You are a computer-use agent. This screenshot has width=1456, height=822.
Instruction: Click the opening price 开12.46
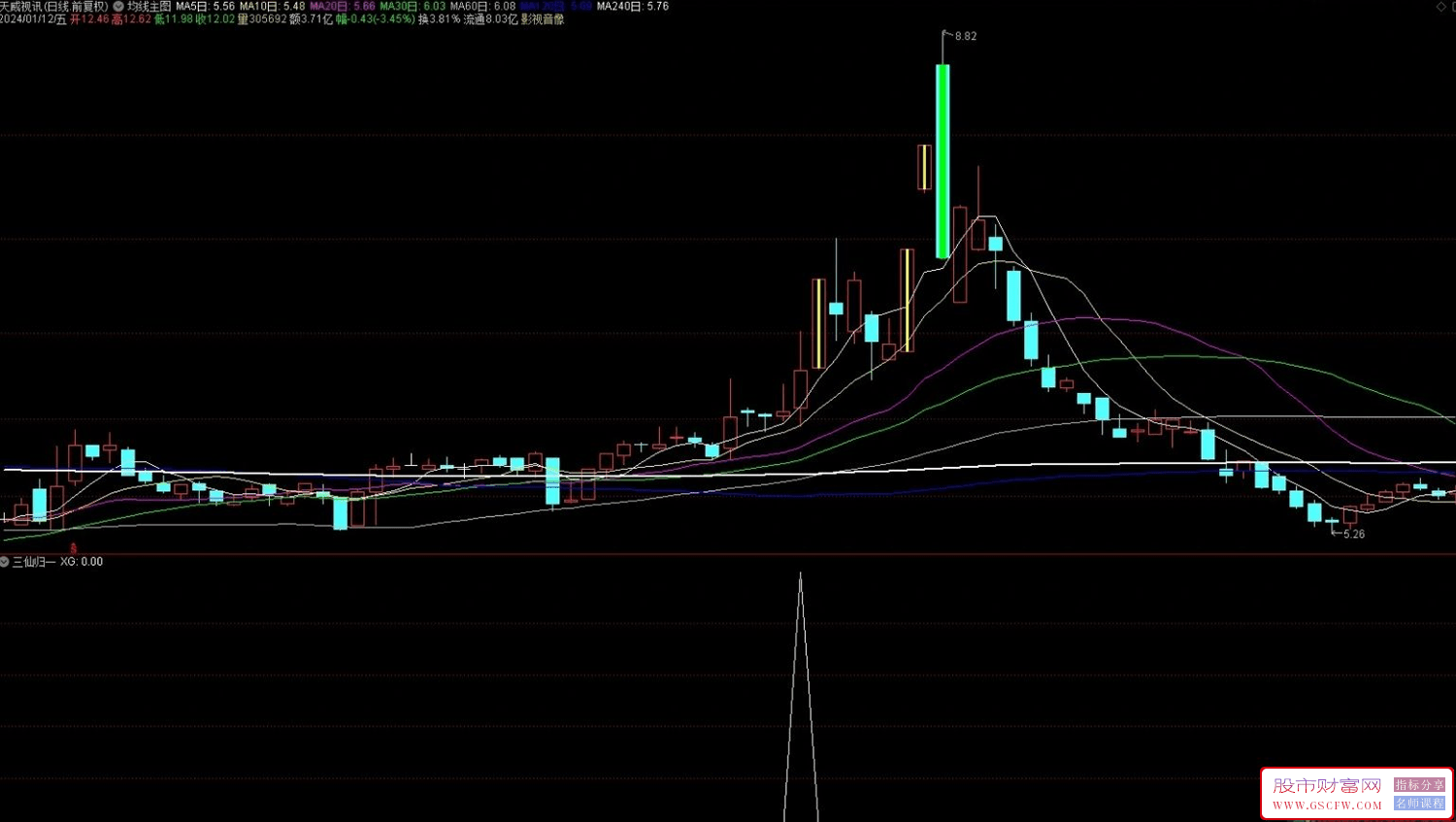[x=89, y=19]
